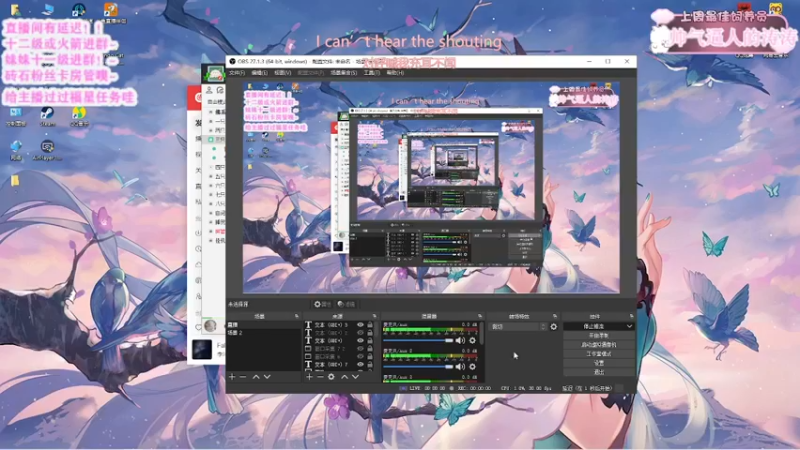This screenshot has width=800, height=450.
Task: Move the selected source down
Action: point(355,377)
